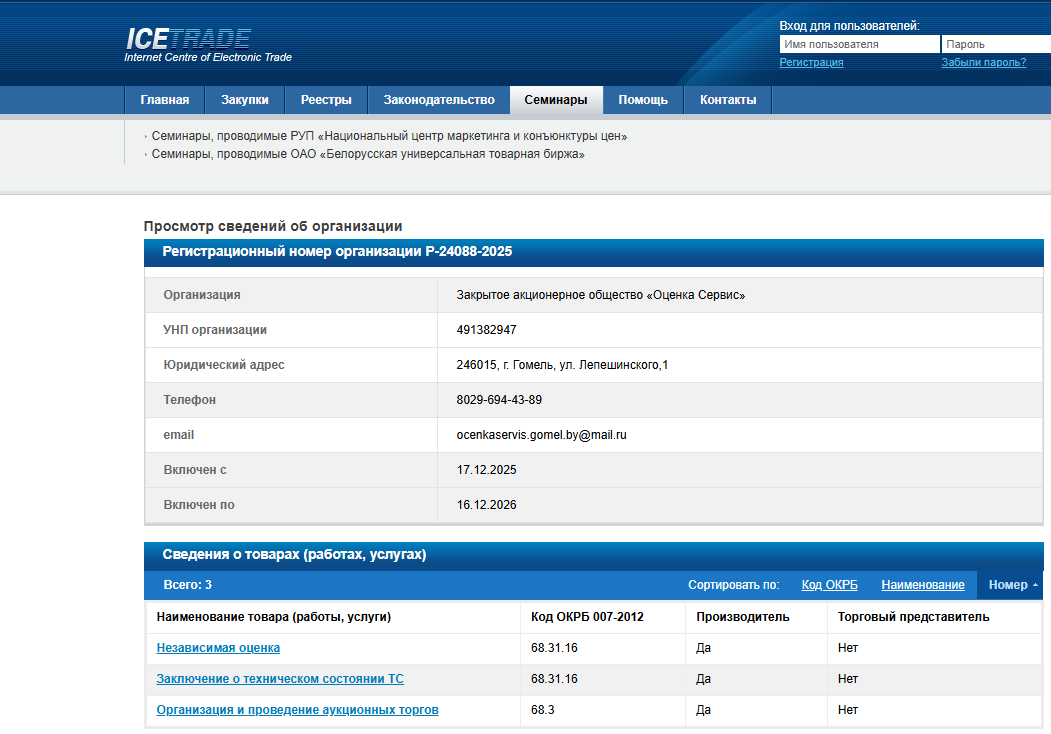Focus the Пароль password field
This screenshot has width=1051, height=734.
(x=995, y=44)
